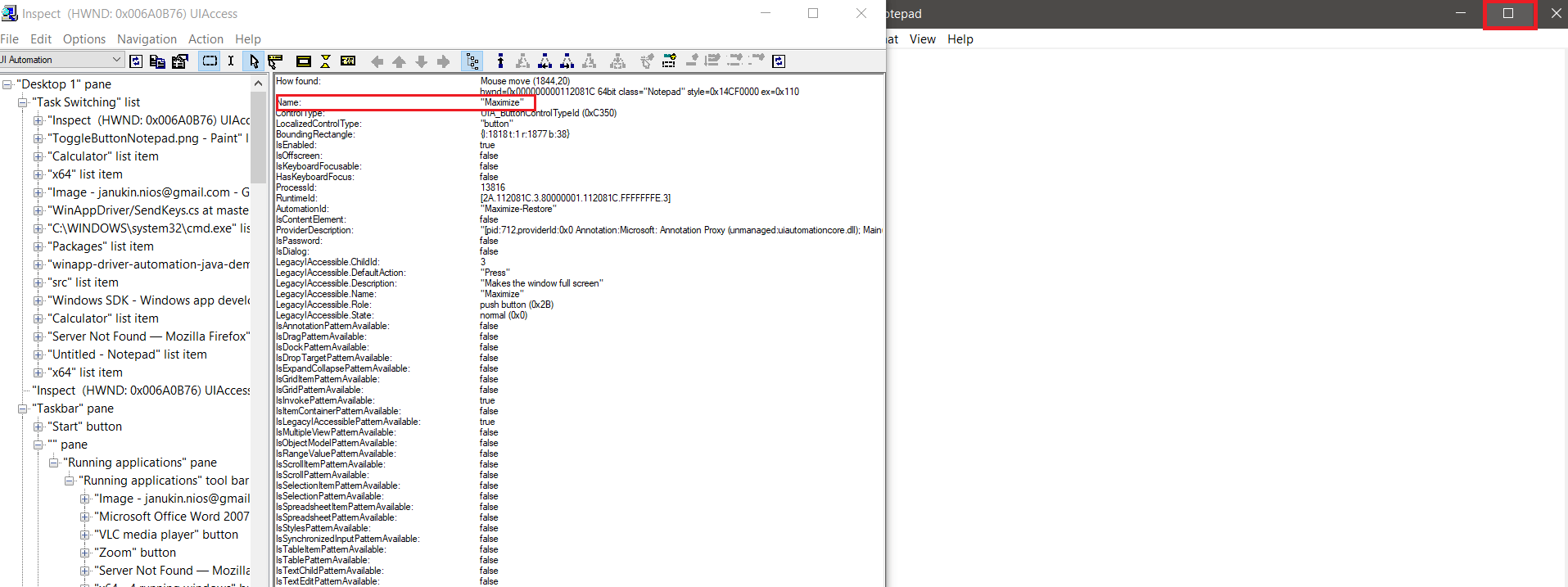
Task: Expand the "Untitled - Notepad" list item node
Action: tap(38, 354)
